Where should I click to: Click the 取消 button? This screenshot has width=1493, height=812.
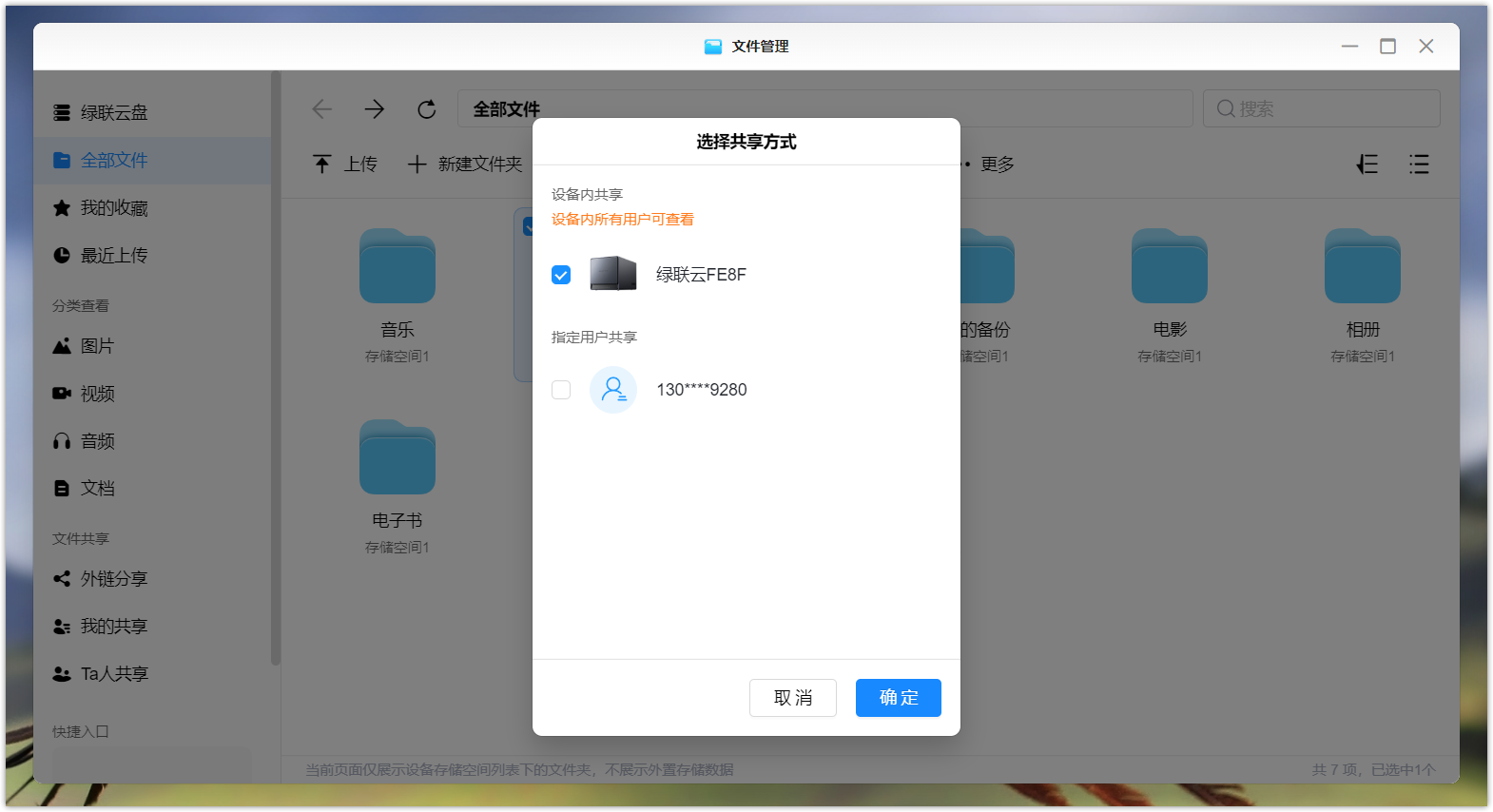click(792, 698)
